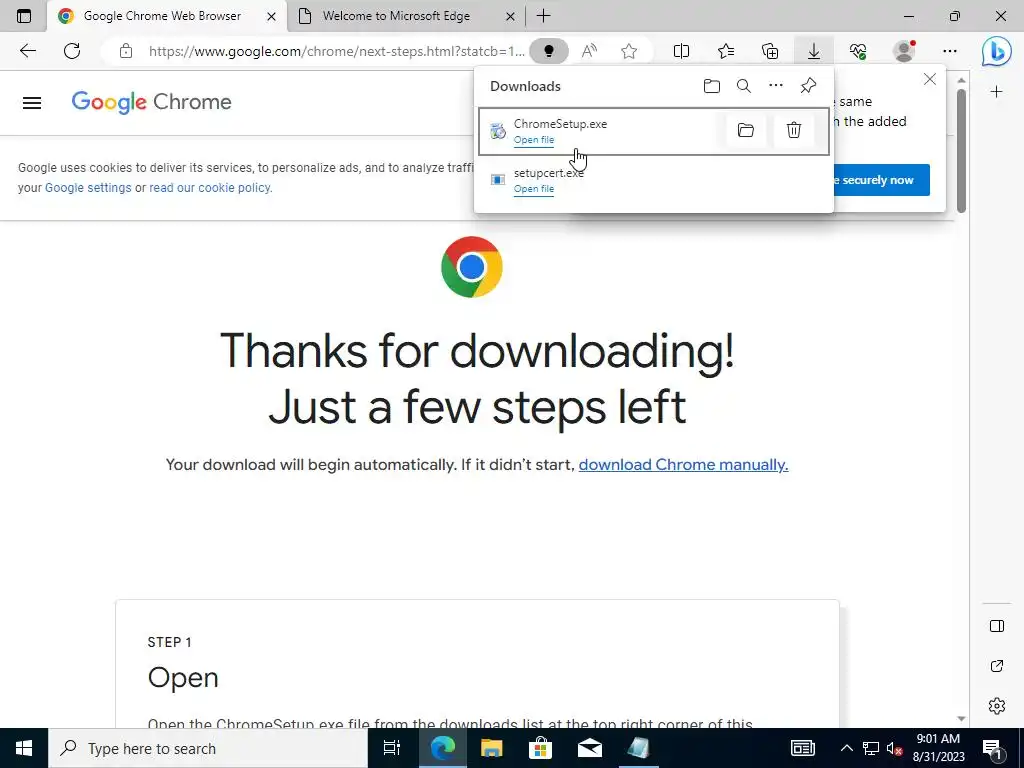Switch to Welcome to Microsoft Edge tab

(x=406, y=16)
